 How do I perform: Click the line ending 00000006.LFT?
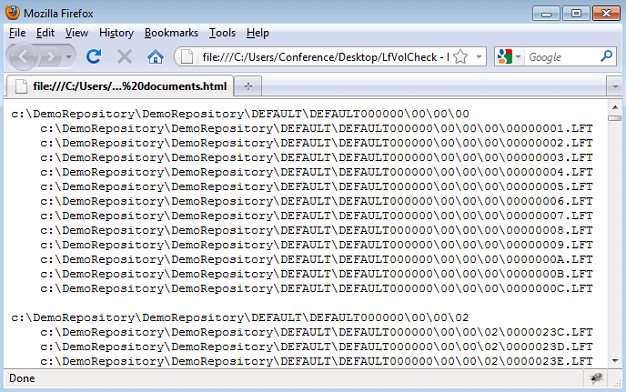pos(317,201)
